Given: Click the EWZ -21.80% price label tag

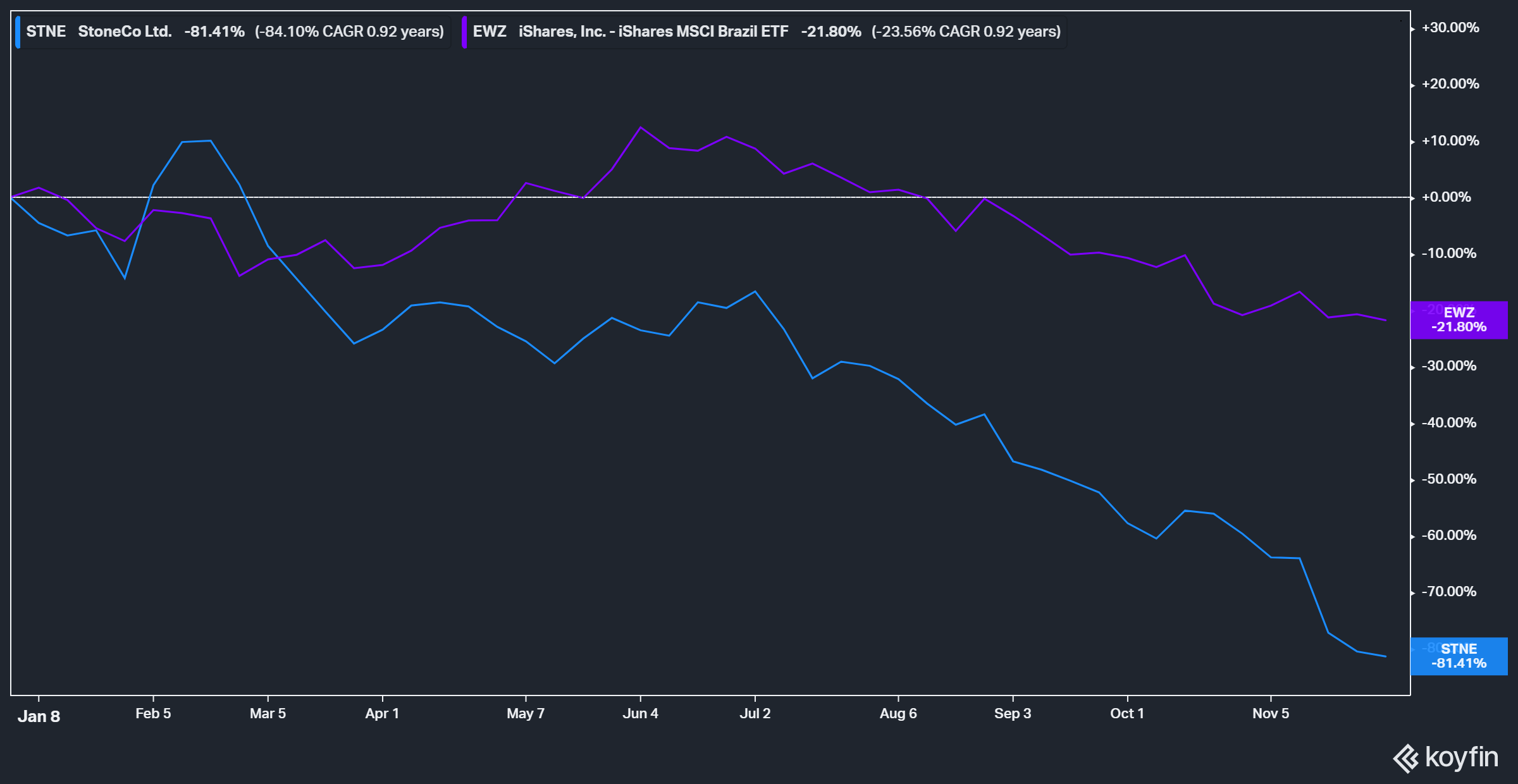Looking at the screenshot, I should (x=1459, y=320).
